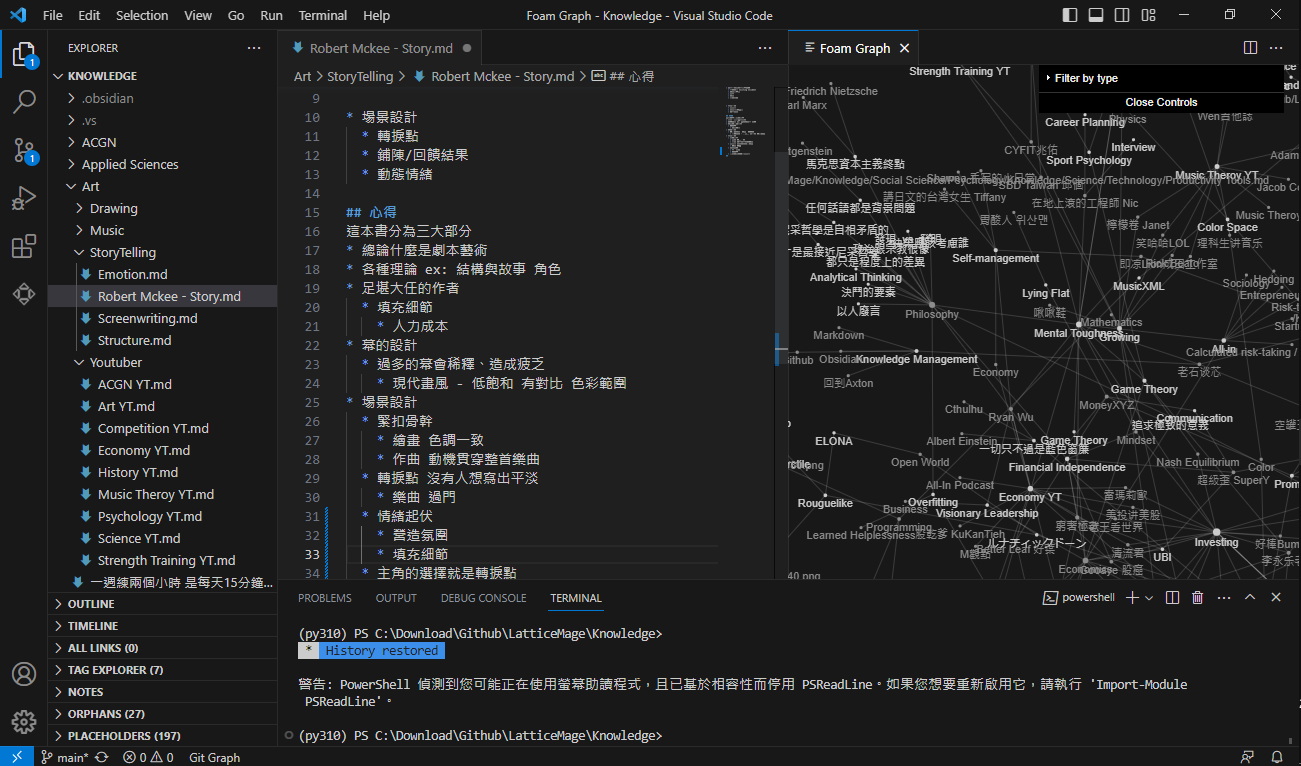Open the notifications bell
1301x766 pixels.
point(1279,757)
